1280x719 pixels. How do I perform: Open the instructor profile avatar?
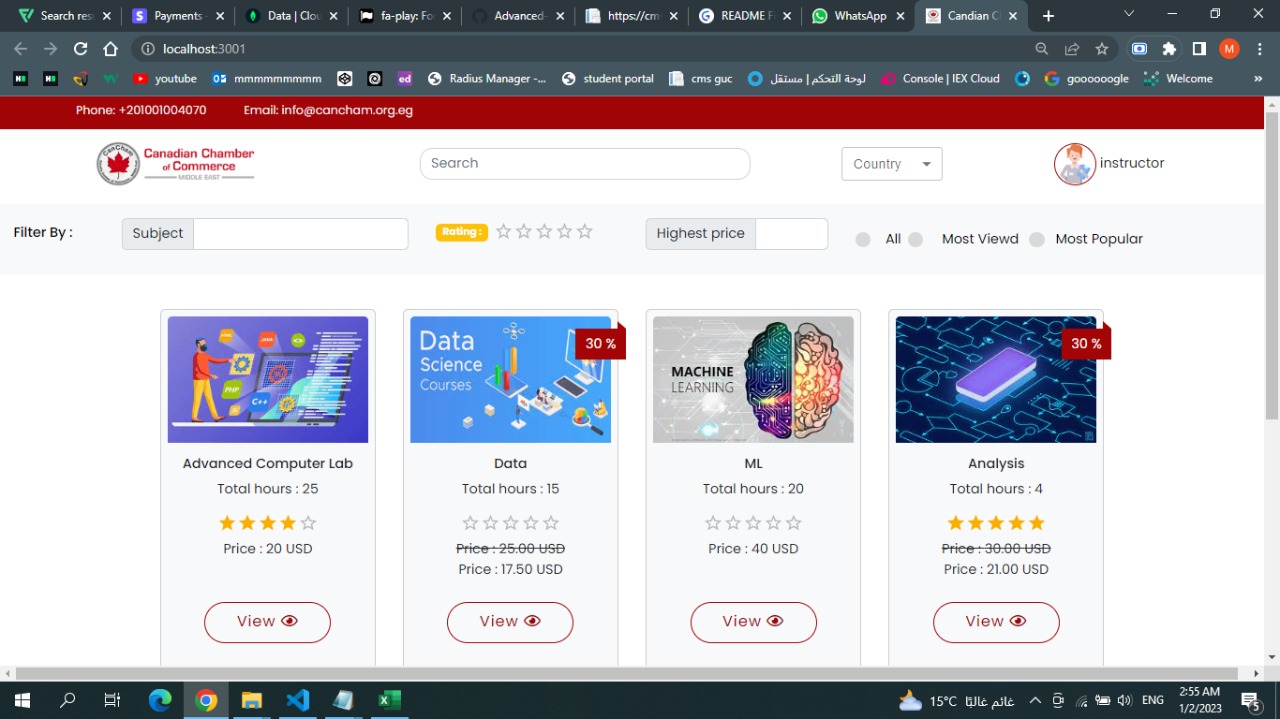[1075, 164]
